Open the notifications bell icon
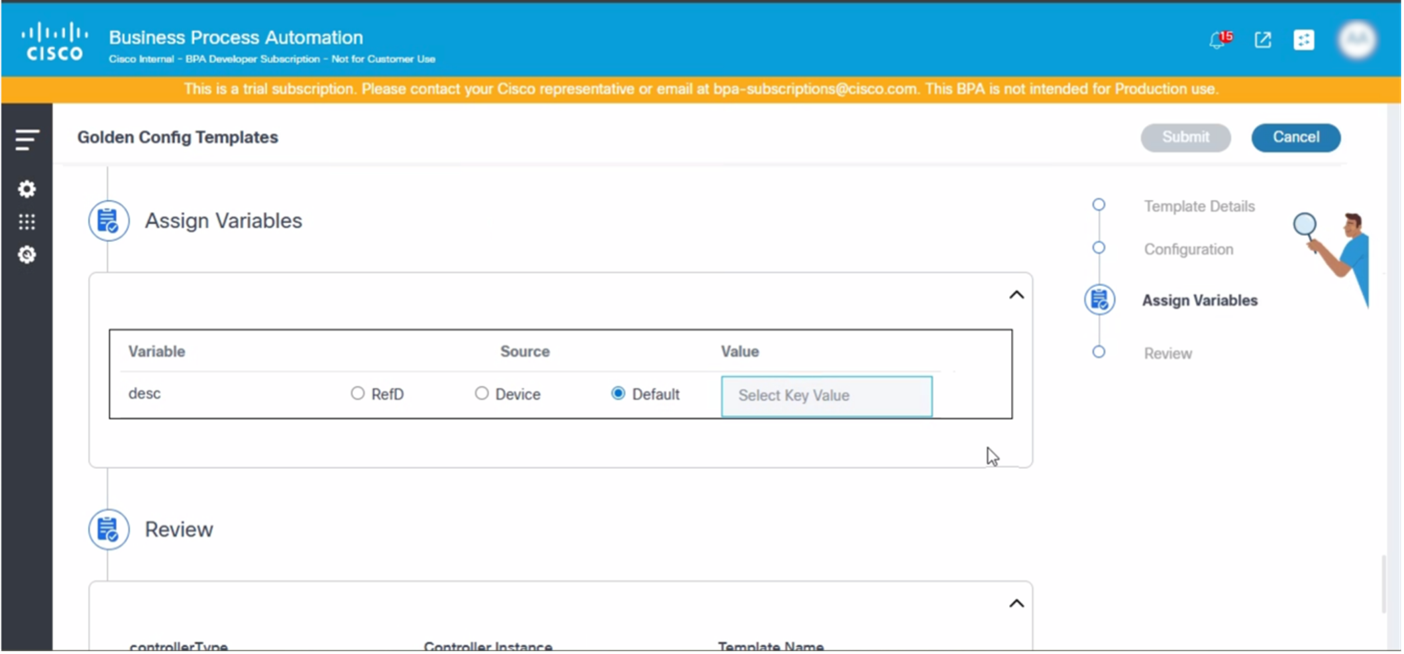The image size is (1404, 654). pyautogui.click(x=1219, y=40)
